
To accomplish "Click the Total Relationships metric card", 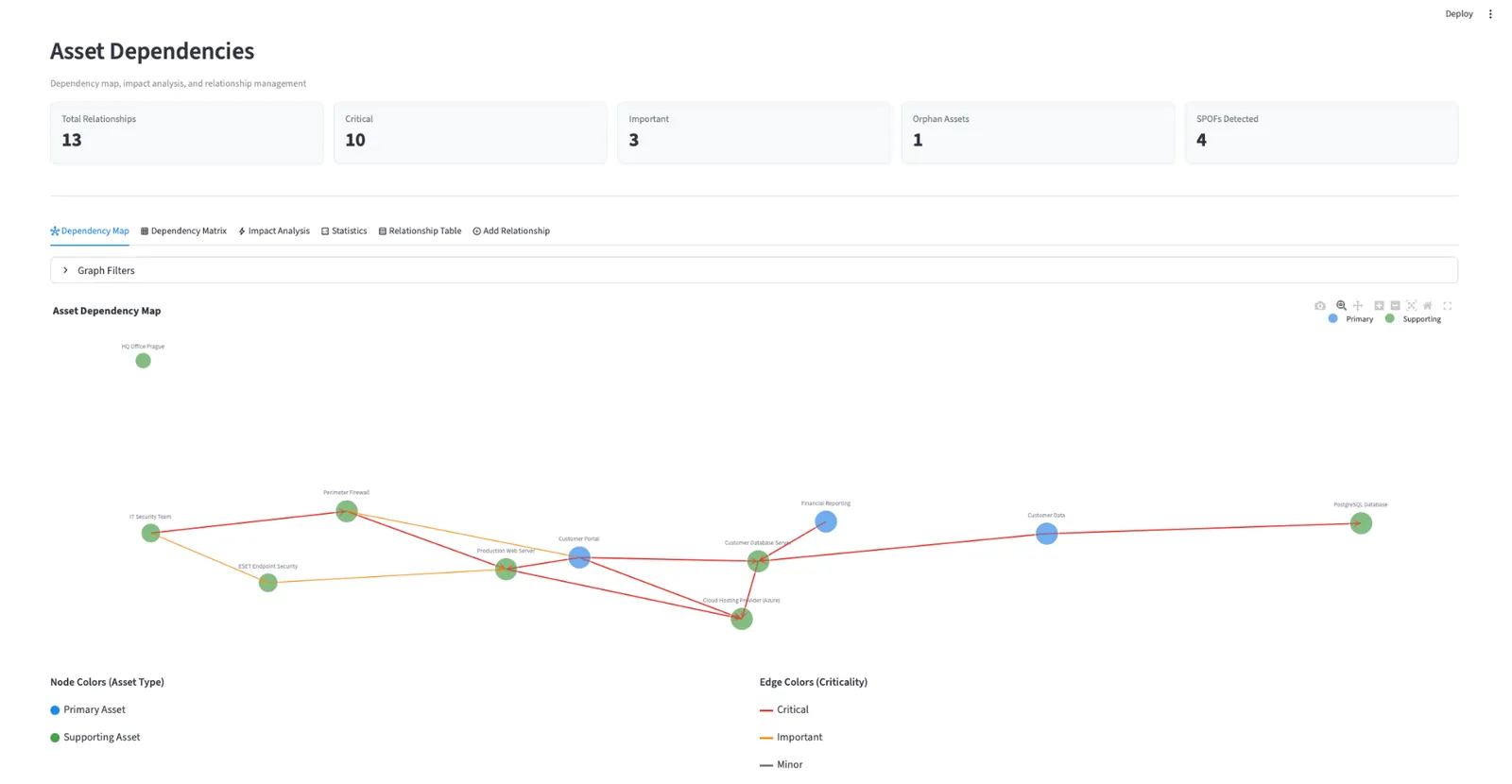I will click(187, 133).
